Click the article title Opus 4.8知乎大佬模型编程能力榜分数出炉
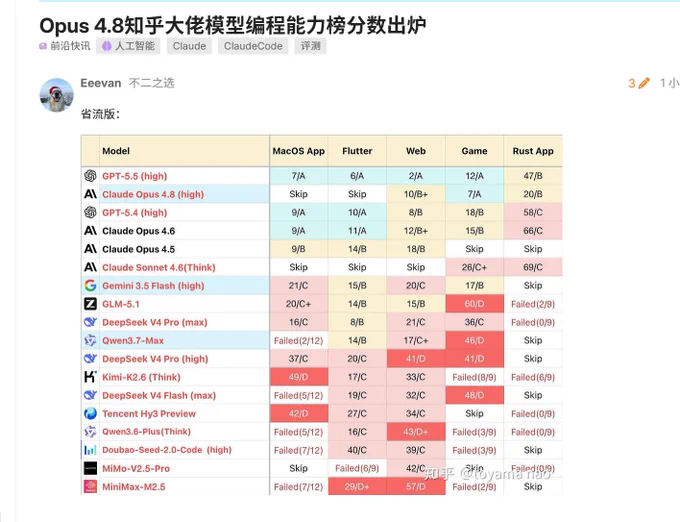 [x=232, y=25]
